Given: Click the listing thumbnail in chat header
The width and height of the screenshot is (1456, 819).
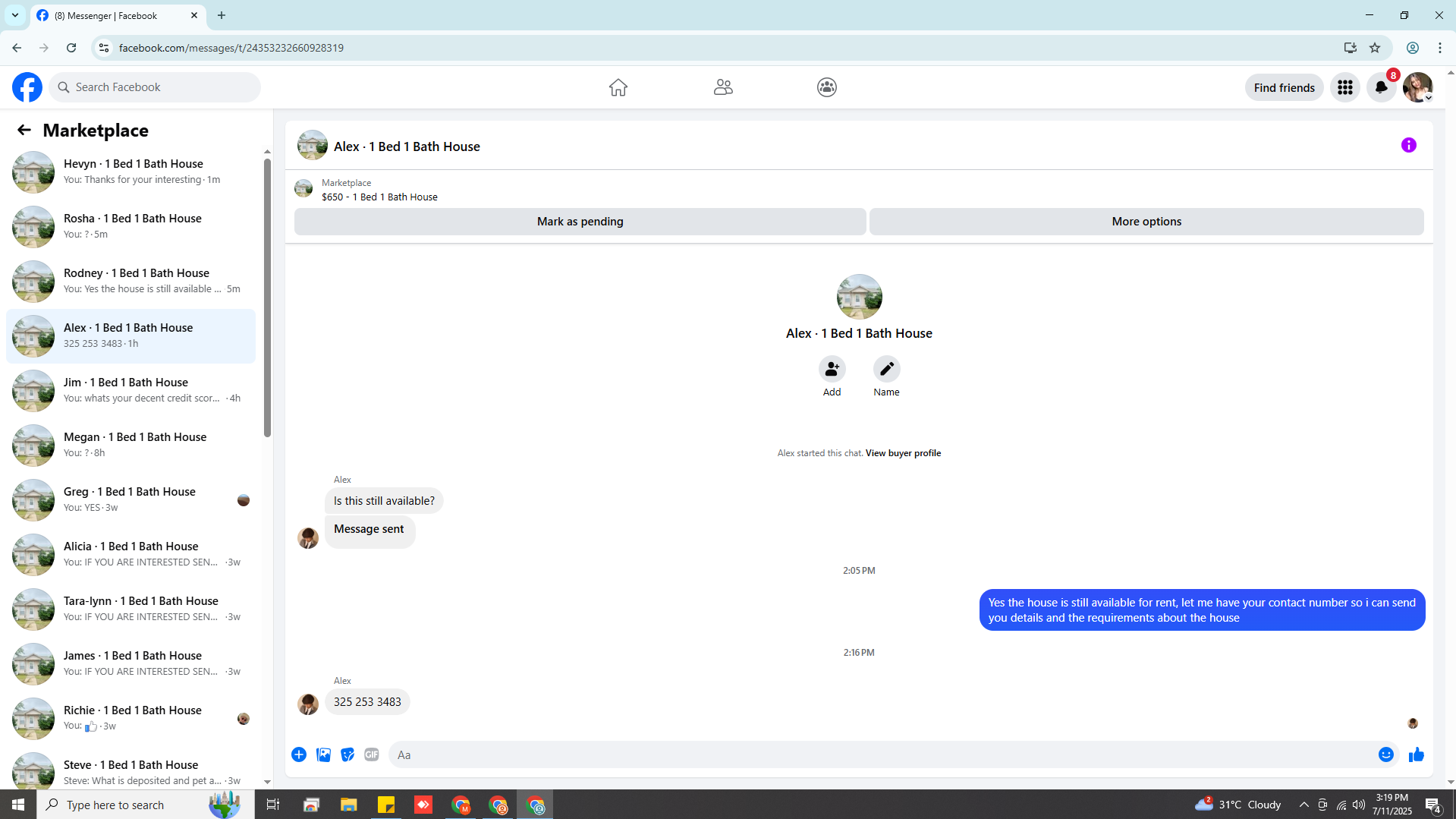Looking at the screenshot, I should [313, 145].
